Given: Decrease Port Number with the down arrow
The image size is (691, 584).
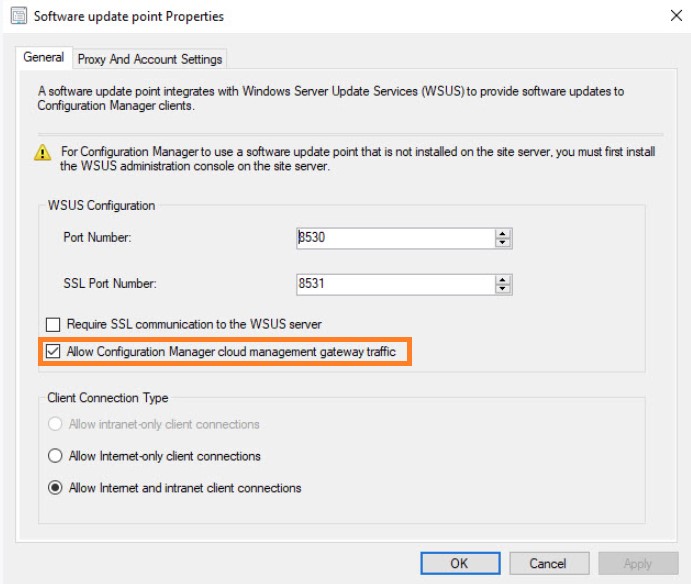Looking at the screenshot, I should (503, 243).
